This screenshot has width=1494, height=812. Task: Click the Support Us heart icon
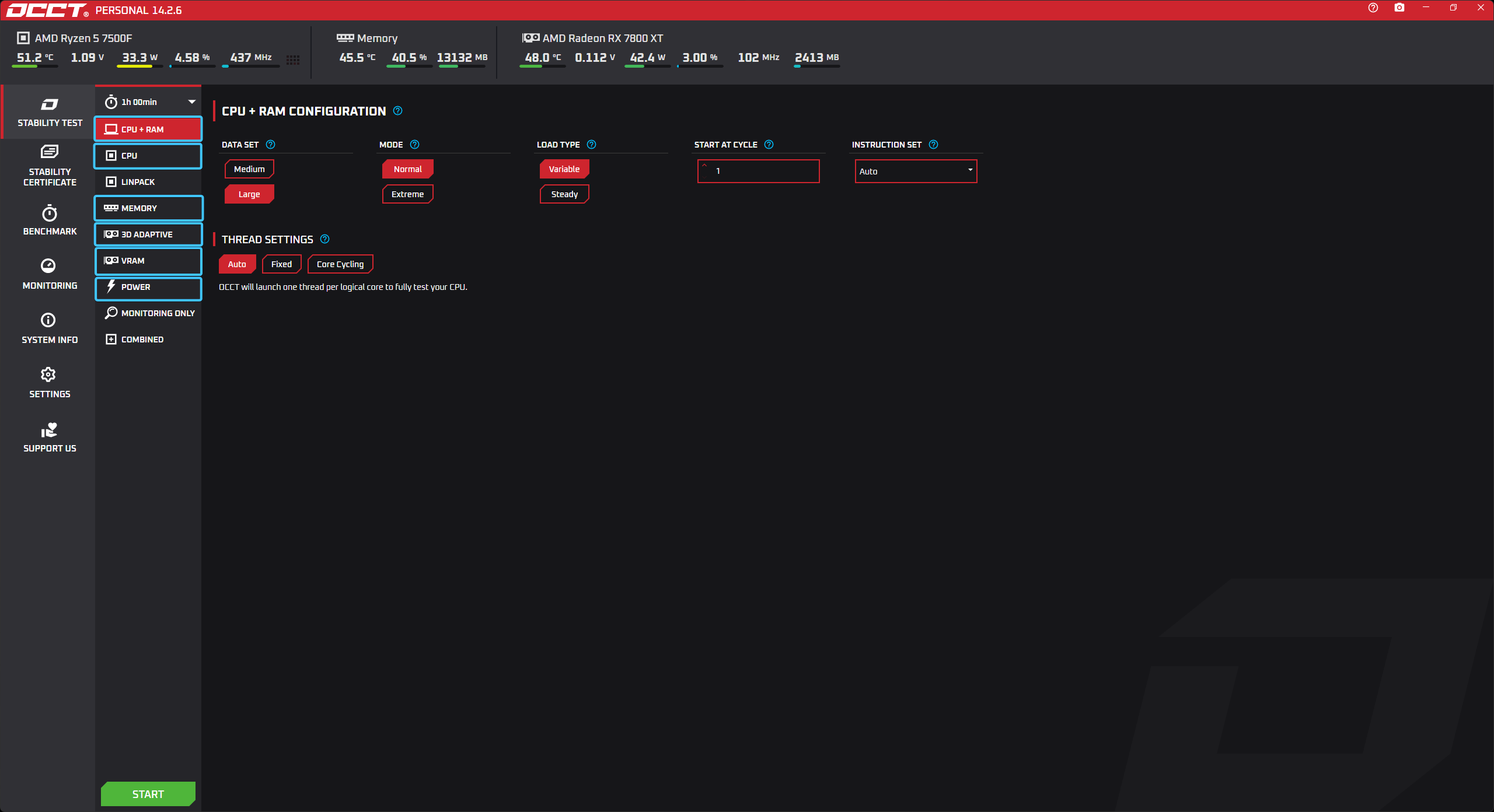[x=50, y=436]
